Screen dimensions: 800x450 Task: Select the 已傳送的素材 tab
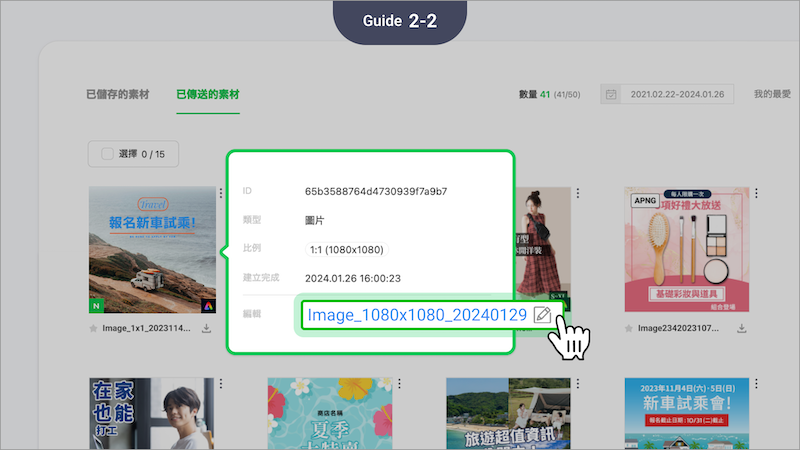pyautogui.click(x=207, y=95)
